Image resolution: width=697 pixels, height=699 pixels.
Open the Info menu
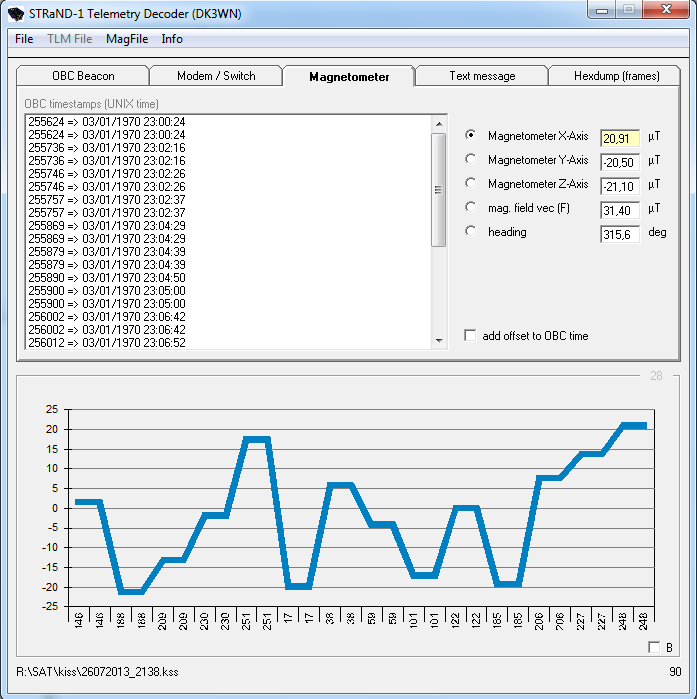(x=172, y=39)
